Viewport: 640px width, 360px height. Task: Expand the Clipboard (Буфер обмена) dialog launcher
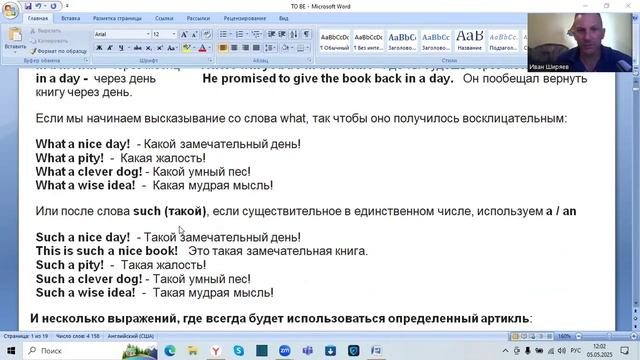click(86, 60)
